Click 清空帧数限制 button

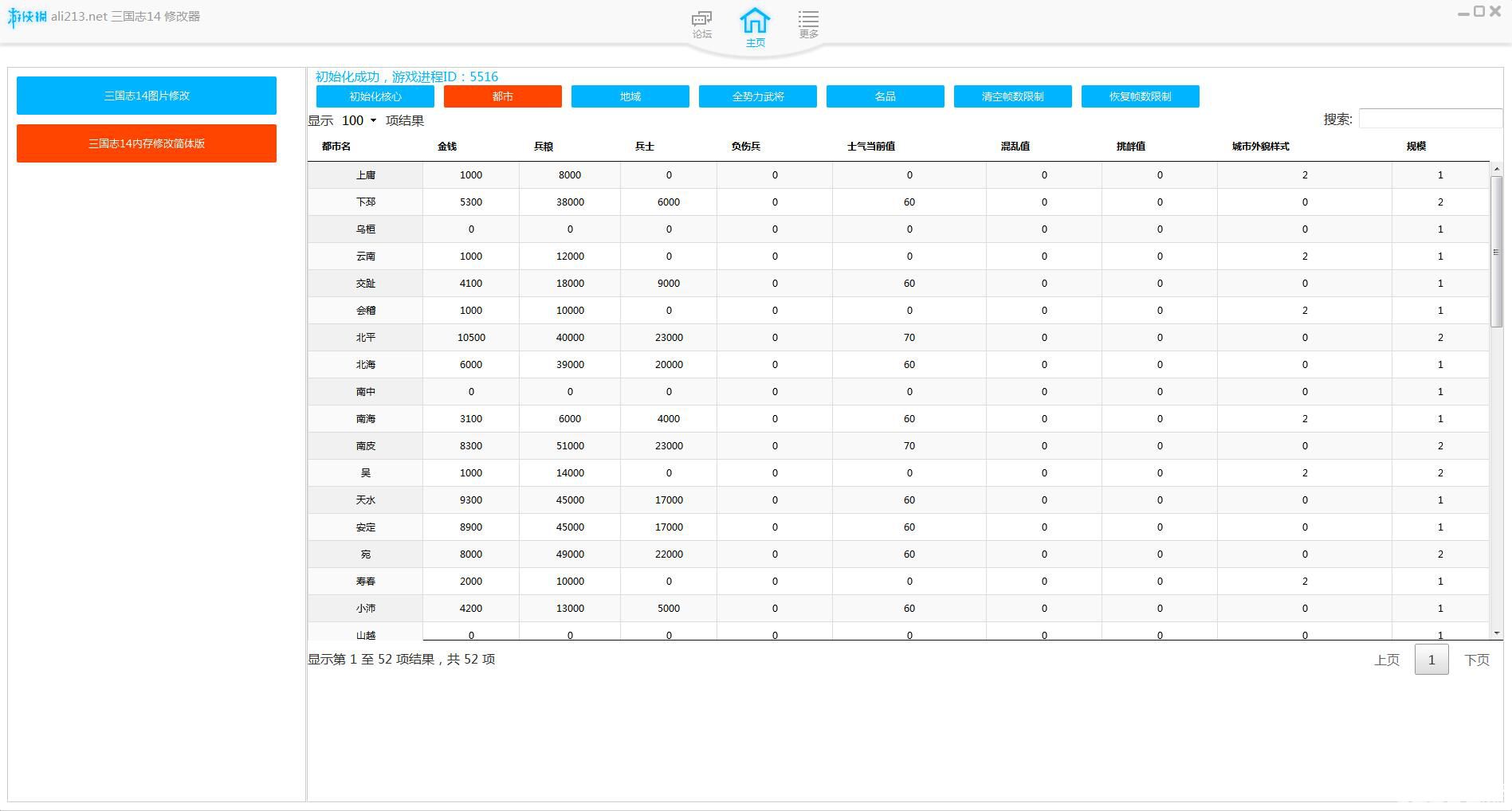[x=1013, y=96]
